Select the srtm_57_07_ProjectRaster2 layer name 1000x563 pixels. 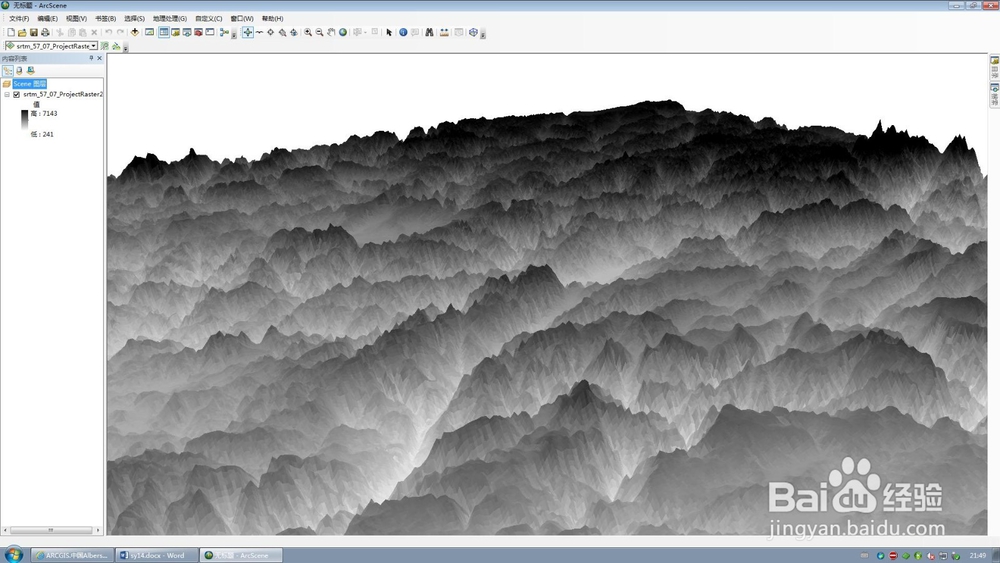pos(62,94)
